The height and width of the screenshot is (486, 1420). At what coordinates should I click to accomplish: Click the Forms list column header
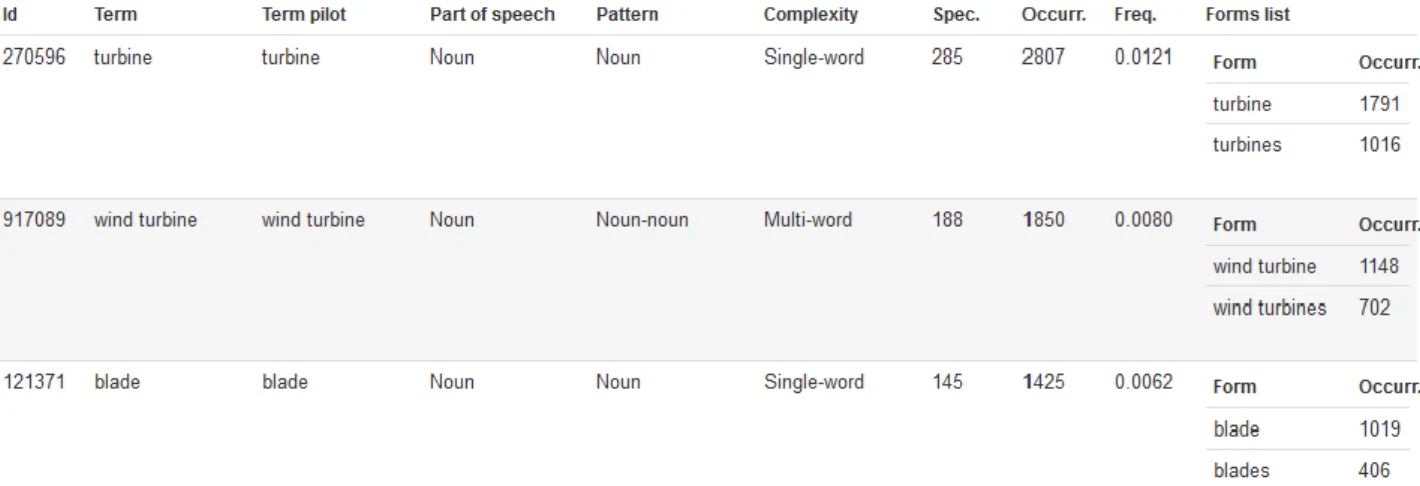point(1248,15)
